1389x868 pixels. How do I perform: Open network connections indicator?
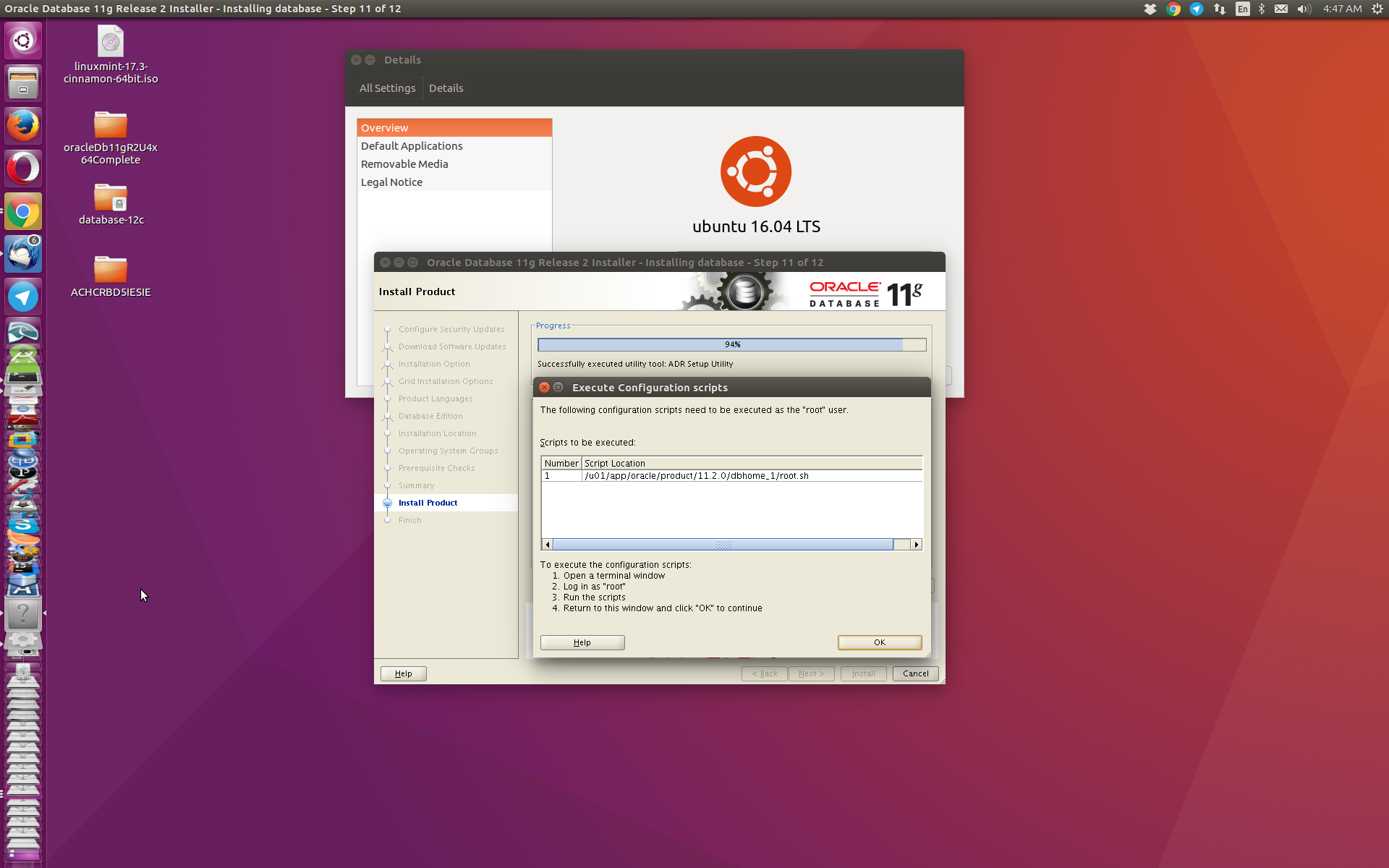click(1220, 9)
